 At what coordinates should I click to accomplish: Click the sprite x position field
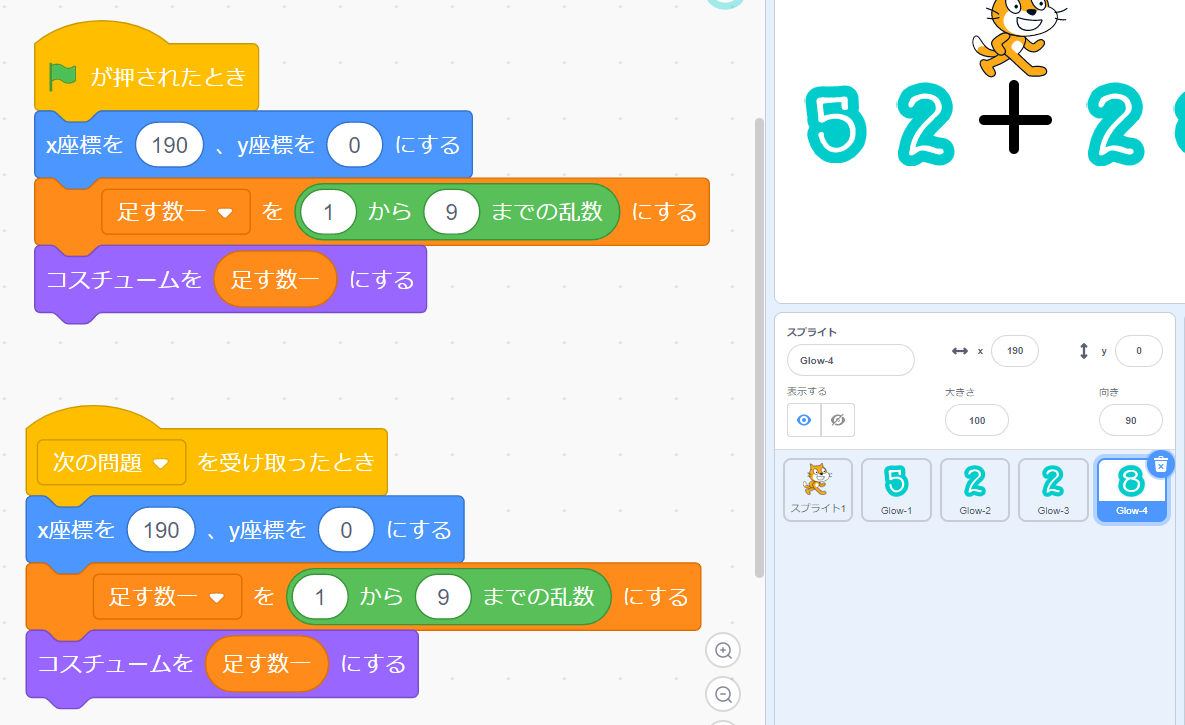click(1014, 351)
